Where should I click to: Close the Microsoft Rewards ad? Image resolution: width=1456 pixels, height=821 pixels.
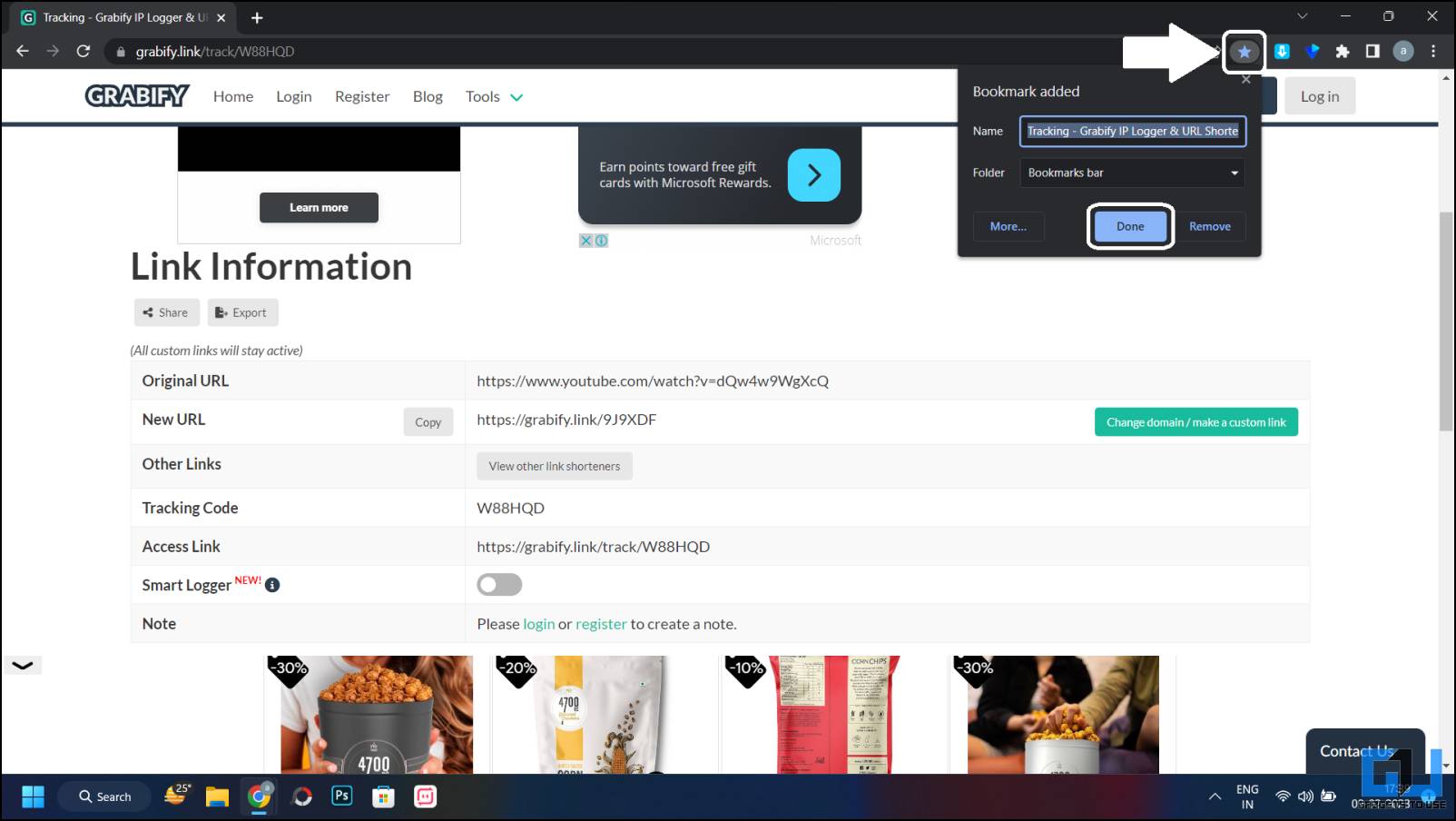pos(586,241)
